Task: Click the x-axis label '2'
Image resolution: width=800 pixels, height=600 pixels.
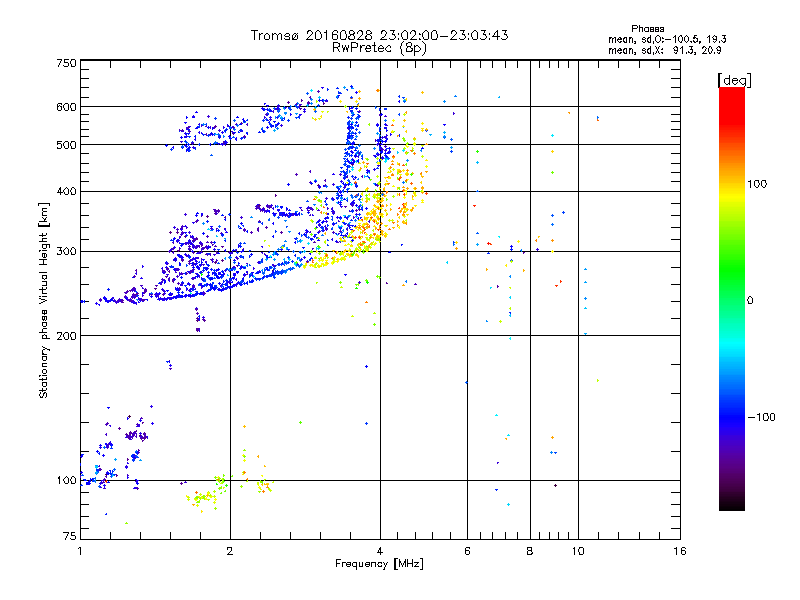Action: point(230,551)
